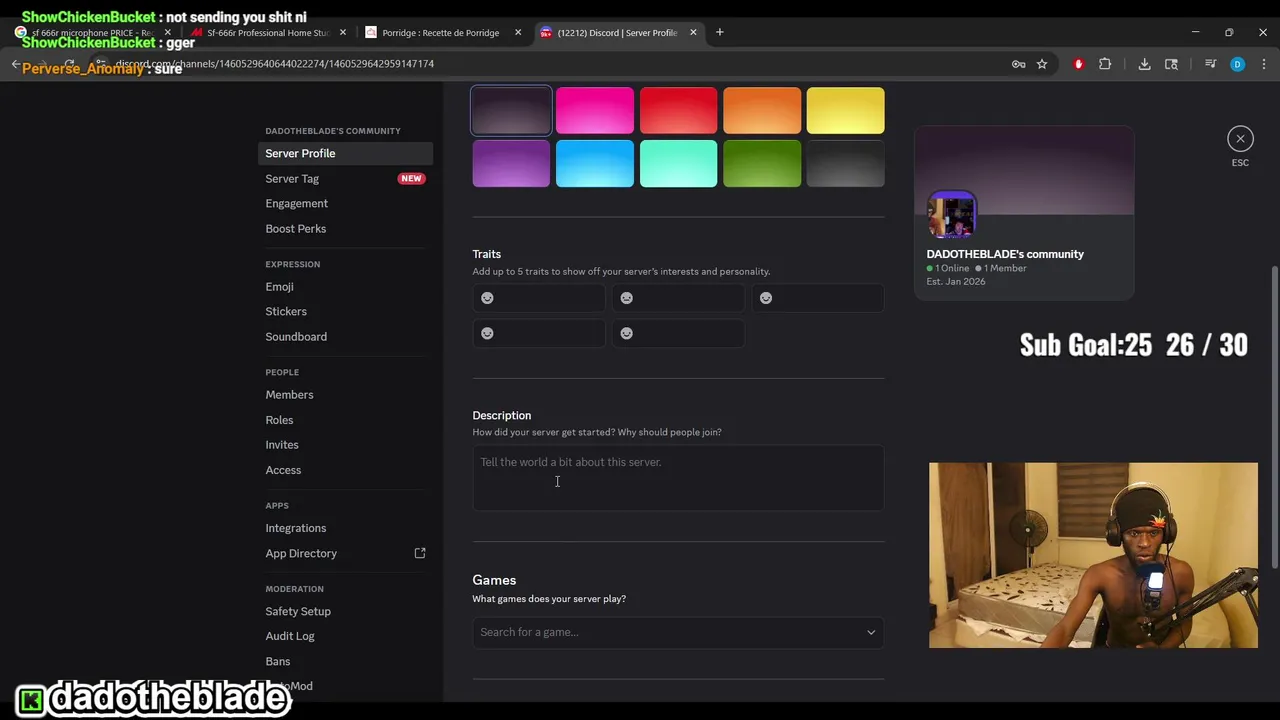
Task: Switch to the Sf-666r Professional Home Studio tab
Action: 268,32
